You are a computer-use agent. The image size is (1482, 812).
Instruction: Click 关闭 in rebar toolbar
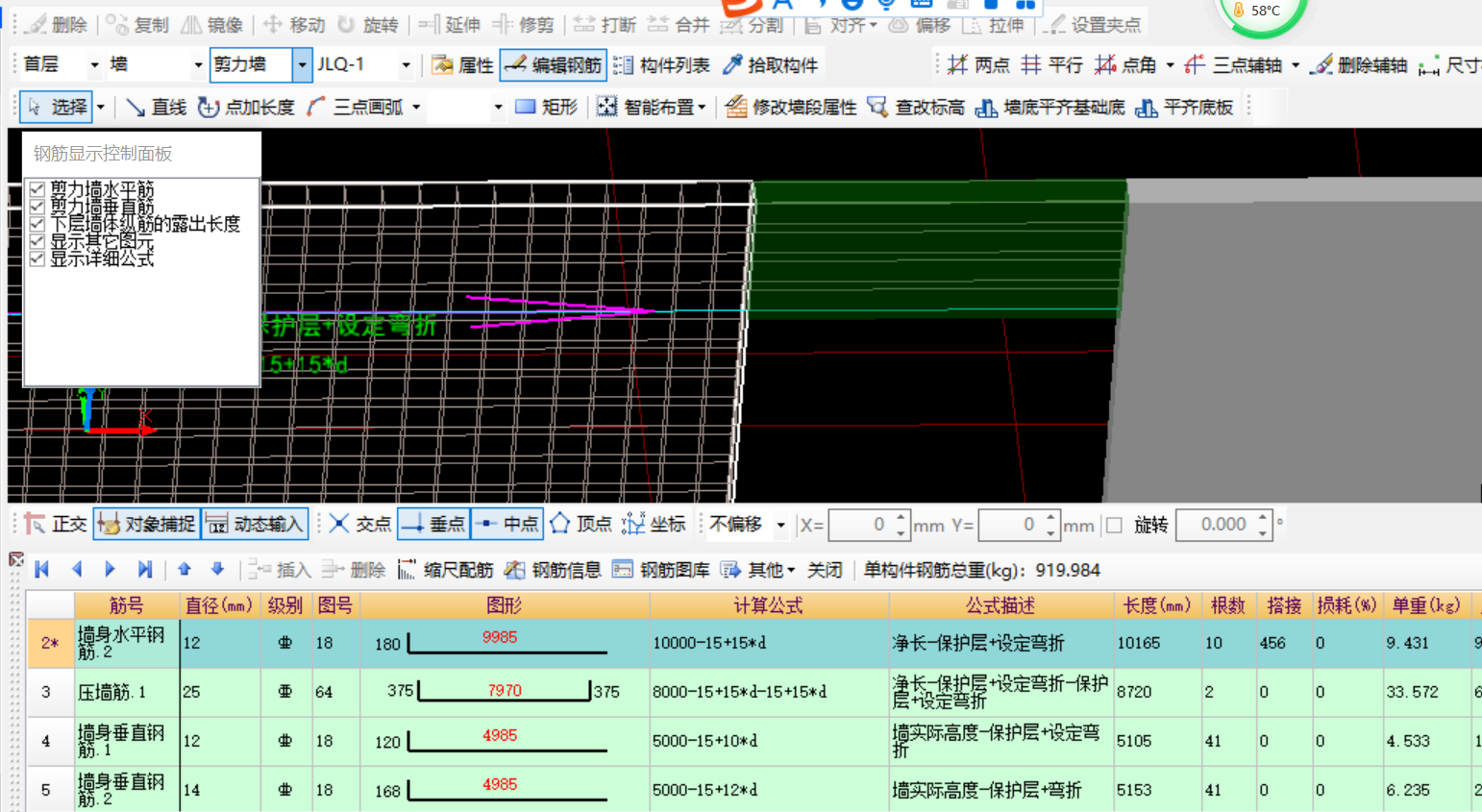825,570
